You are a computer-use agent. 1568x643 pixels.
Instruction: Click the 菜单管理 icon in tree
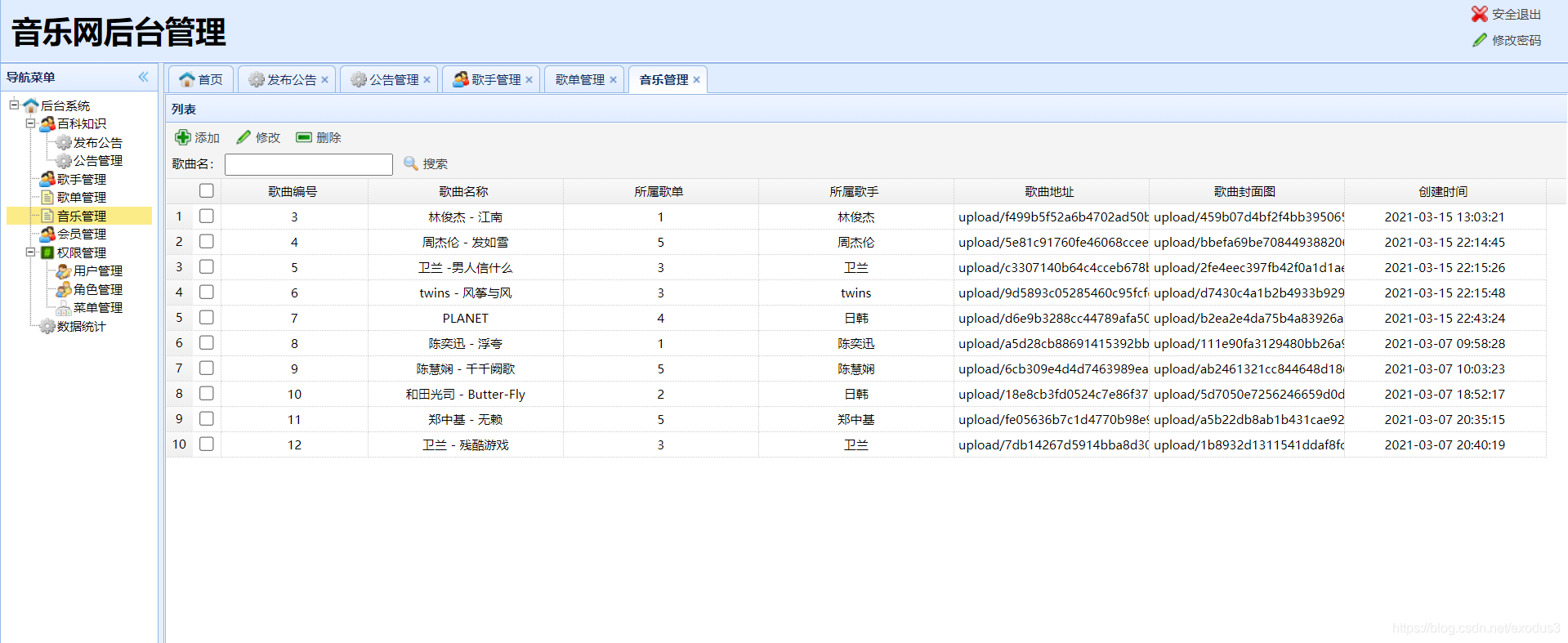[64, 307]
